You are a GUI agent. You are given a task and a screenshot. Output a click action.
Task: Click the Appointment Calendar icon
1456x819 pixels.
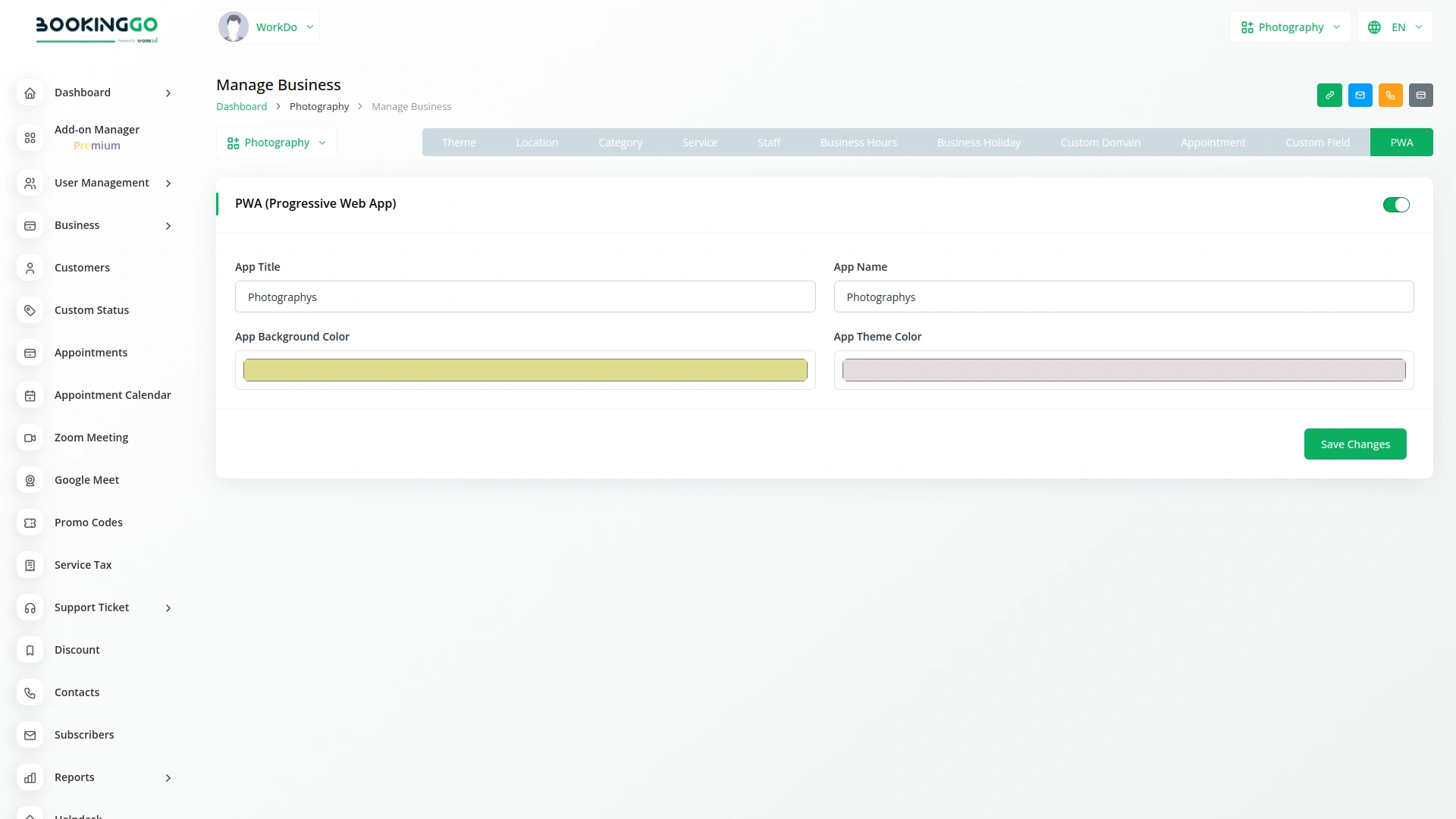30,395
